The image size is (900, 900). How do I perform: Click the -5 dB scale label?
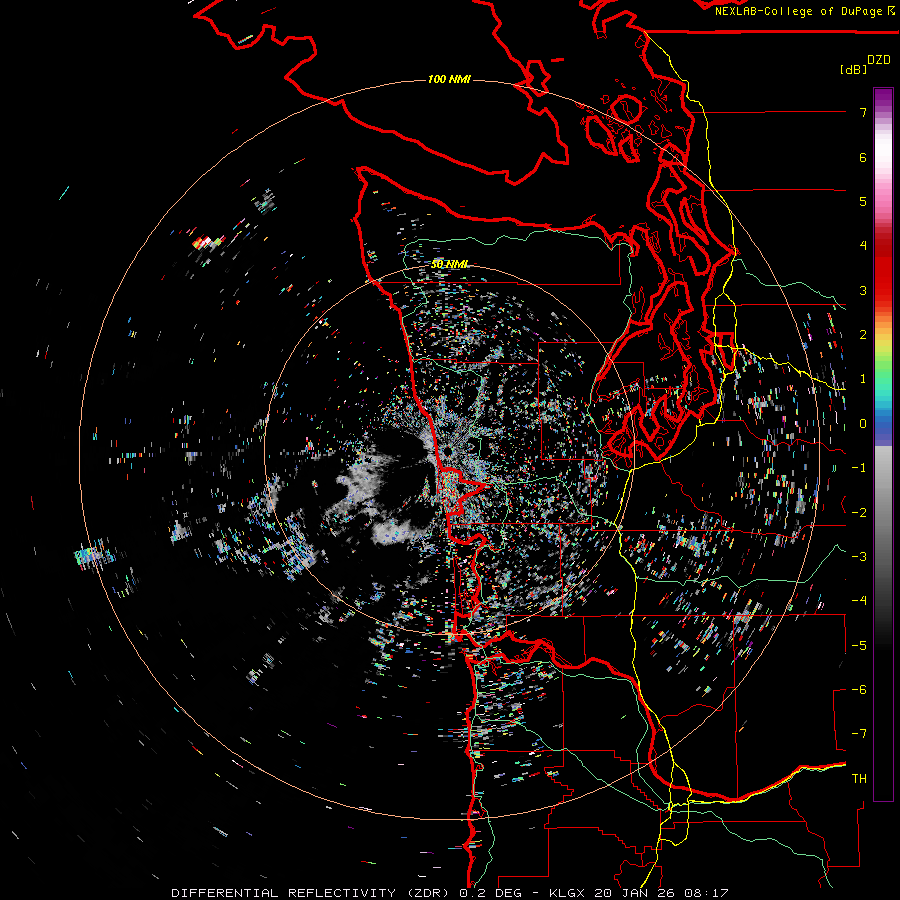(x=859, y=646)
